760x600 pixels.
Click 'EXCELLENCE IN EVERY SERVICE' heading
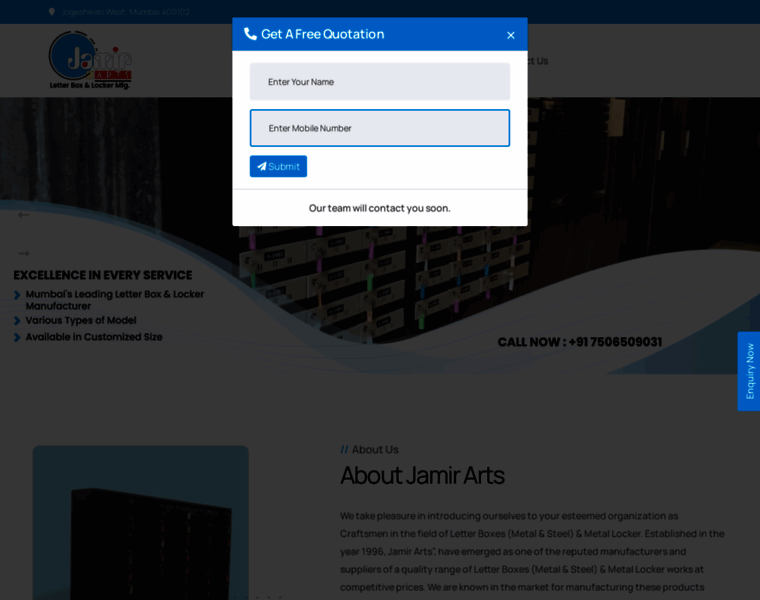pyautogui.click(x=103, y=275)
